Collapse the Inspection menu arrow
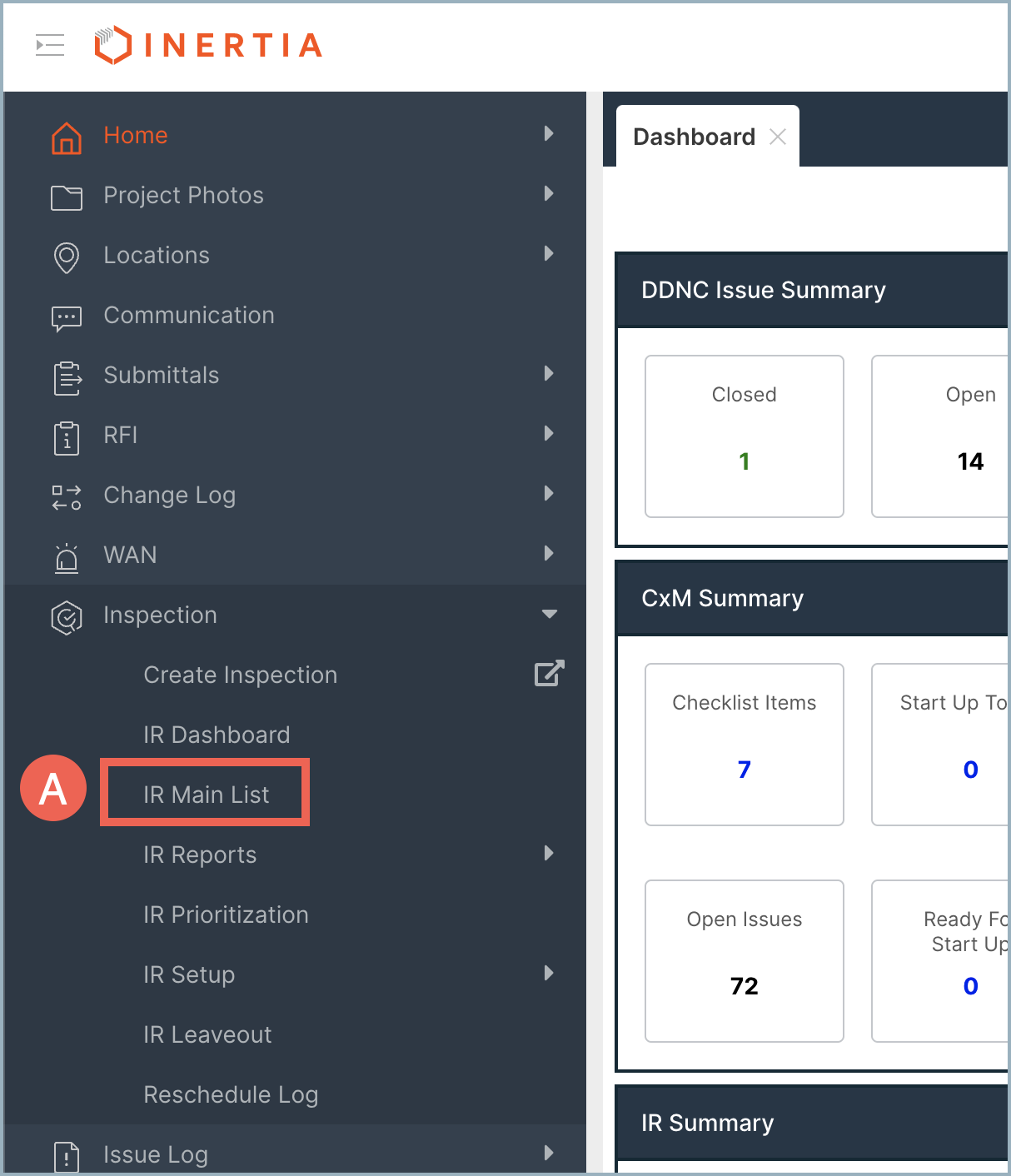 [x=549, y=614]
